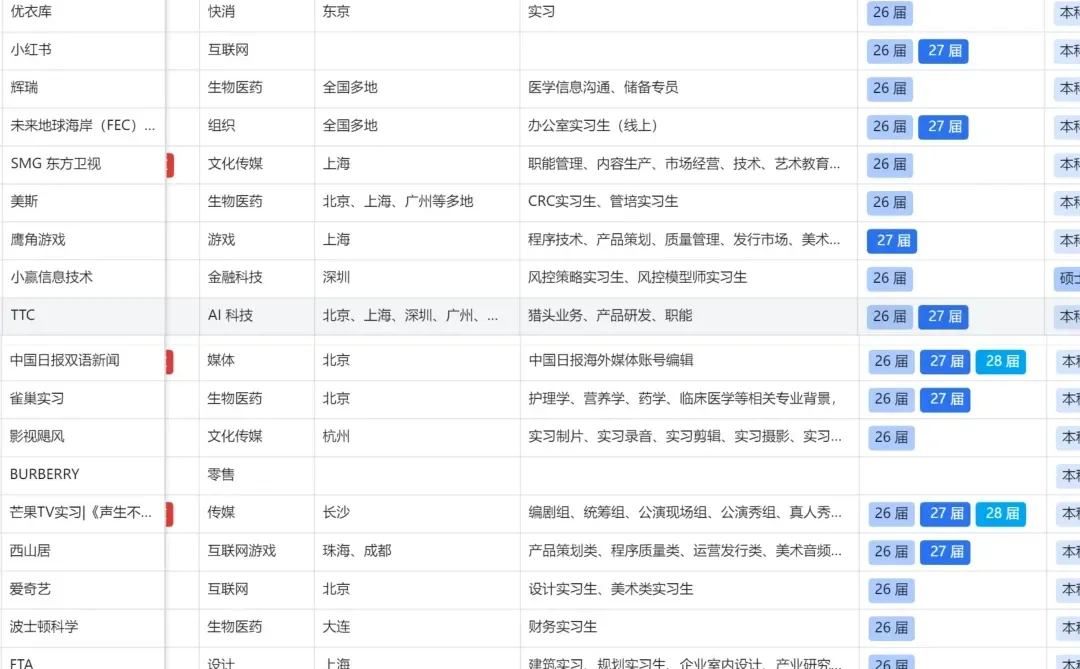Screen dimensions: 1080x669
Task: Click 办公室实习生（线上）position cell
Action: click(593, 125)
